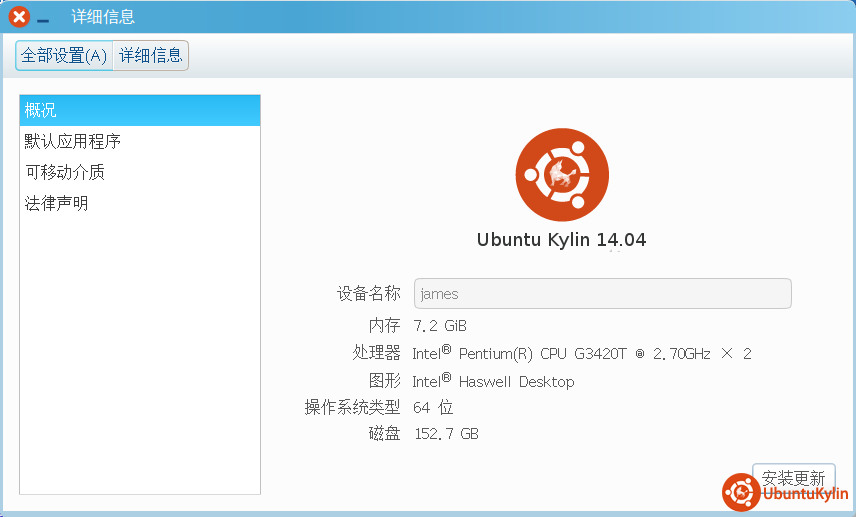Click the 详细信息 toolbar button
Viewport: 856px width, 517px height.
click(x=151, y=56)
